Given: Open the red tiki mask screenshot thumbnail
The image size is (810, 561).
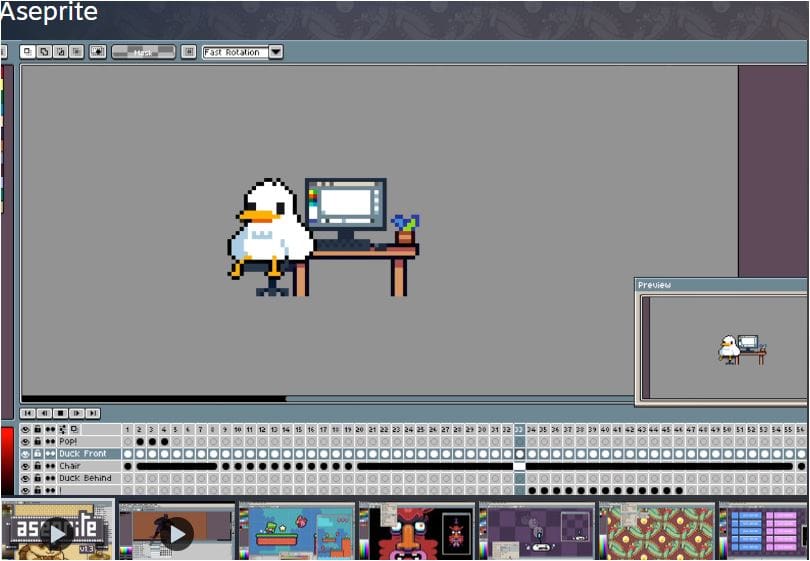Looking at the screenshot, I should pos(416,532).
